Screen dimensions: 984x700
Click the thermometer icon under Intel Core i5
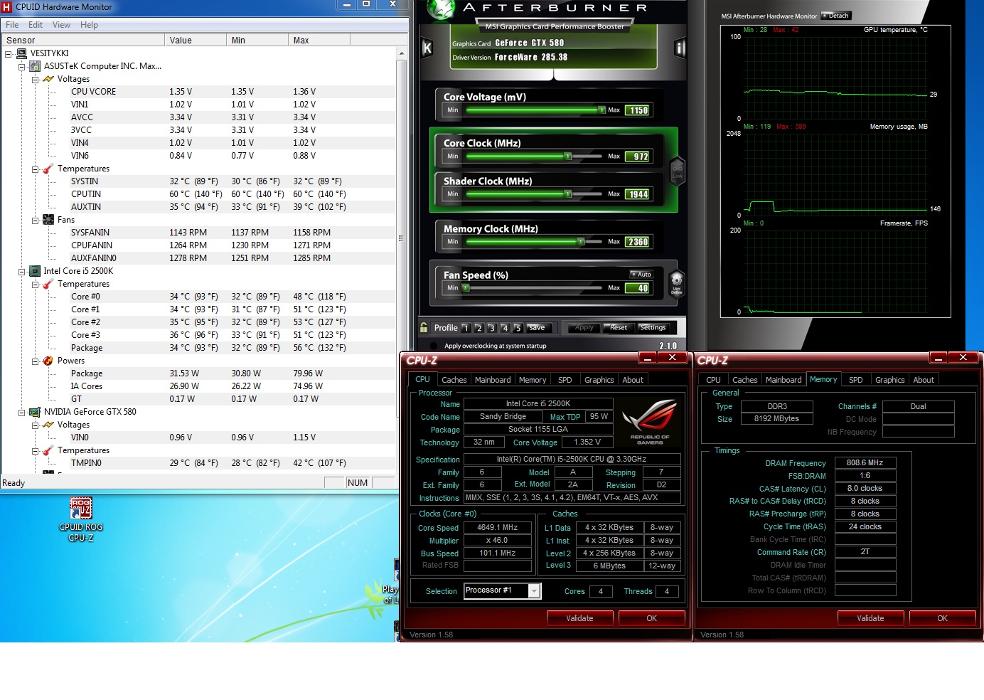click(x=48, y=284)
